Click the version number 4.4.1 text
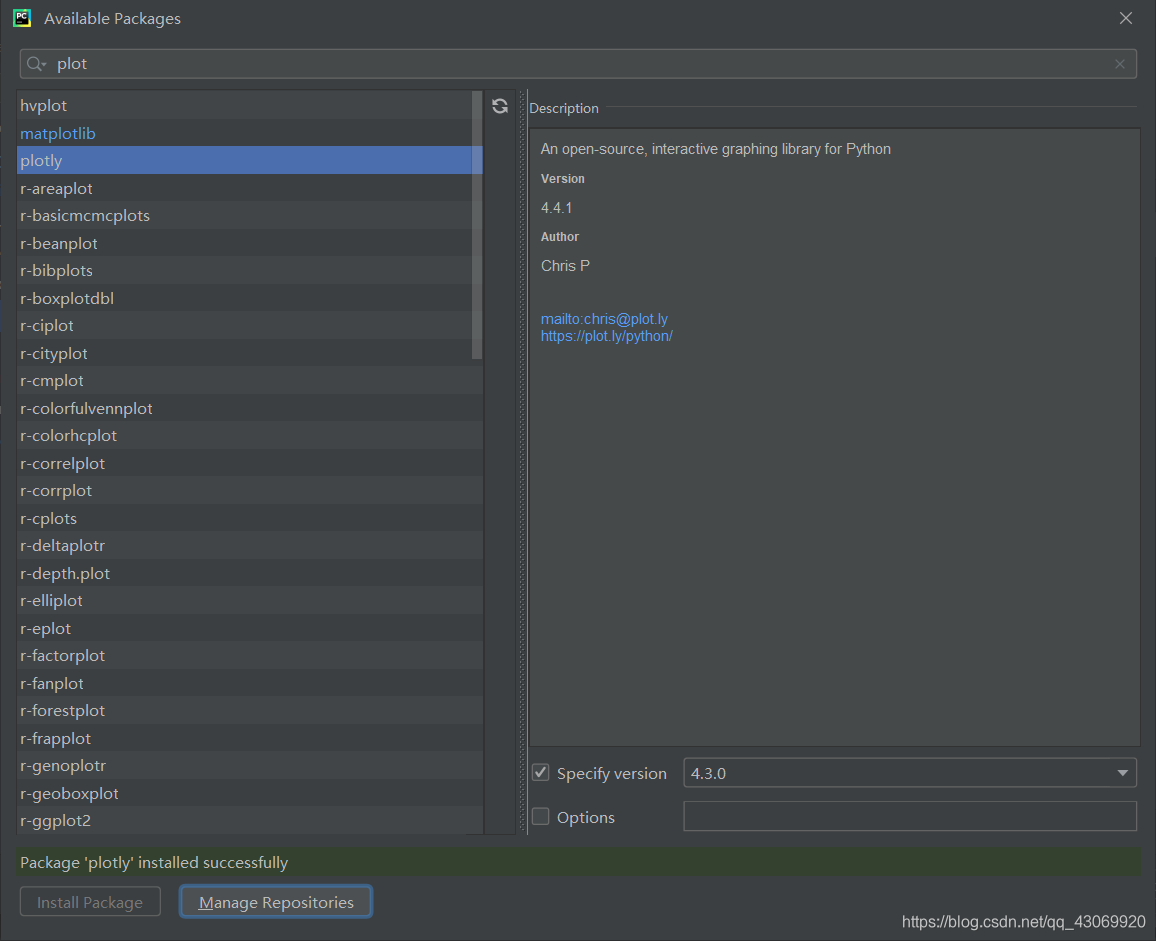The height and width of the screenshot is (941, 1156). (557, 208)
